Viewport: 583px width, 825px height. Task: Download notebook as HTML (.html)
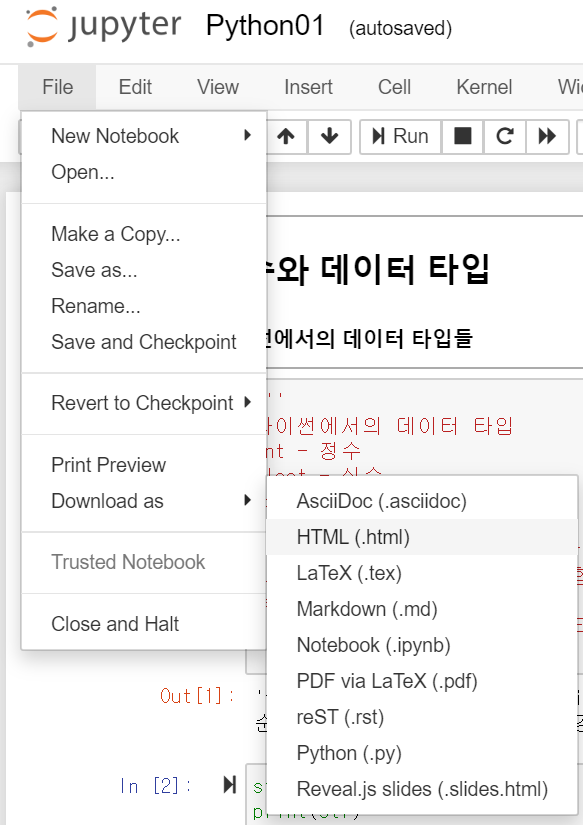pyautogui.click(x=422, y=537)
